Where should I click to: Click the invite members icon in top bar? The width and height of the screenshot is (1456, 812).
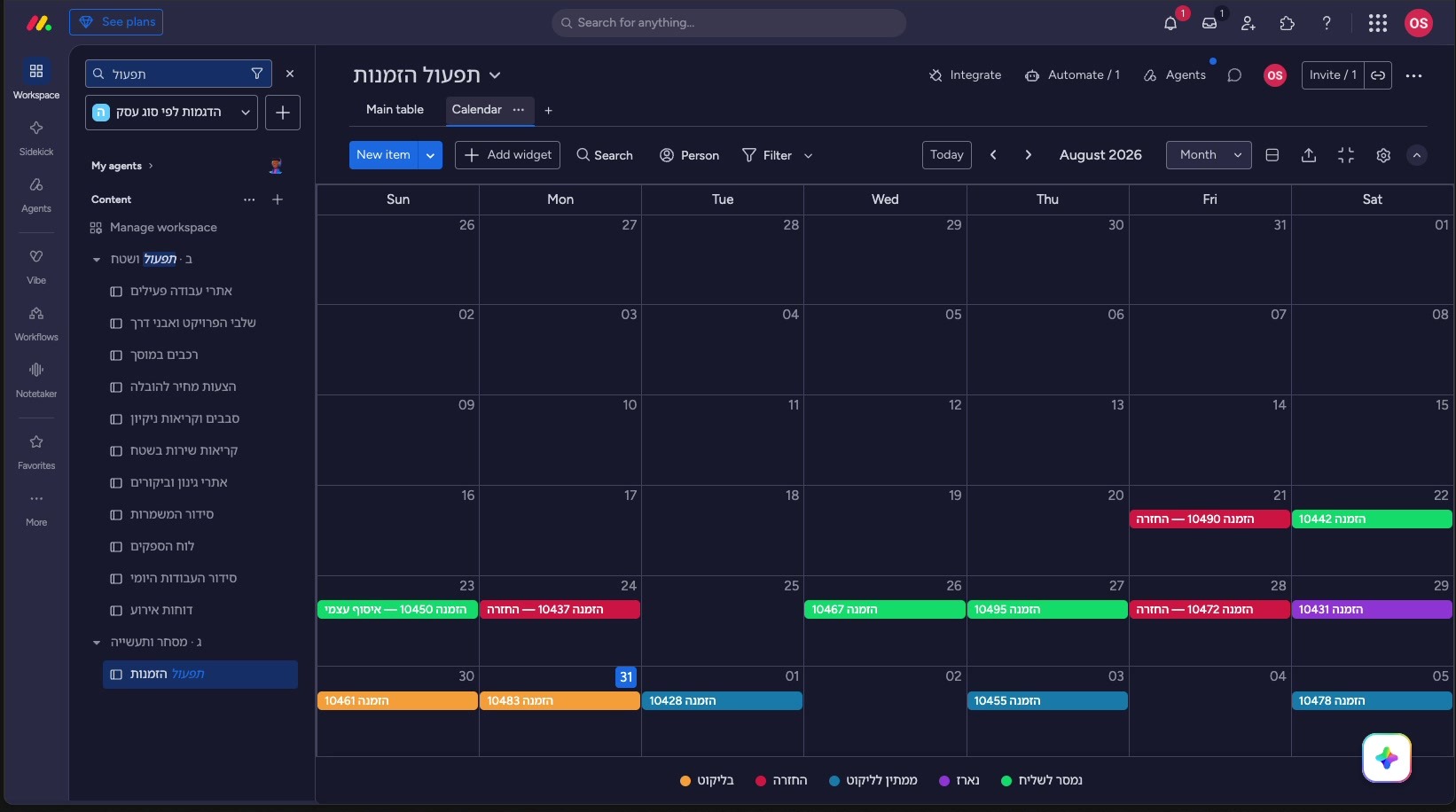[x=1249, y=23]
